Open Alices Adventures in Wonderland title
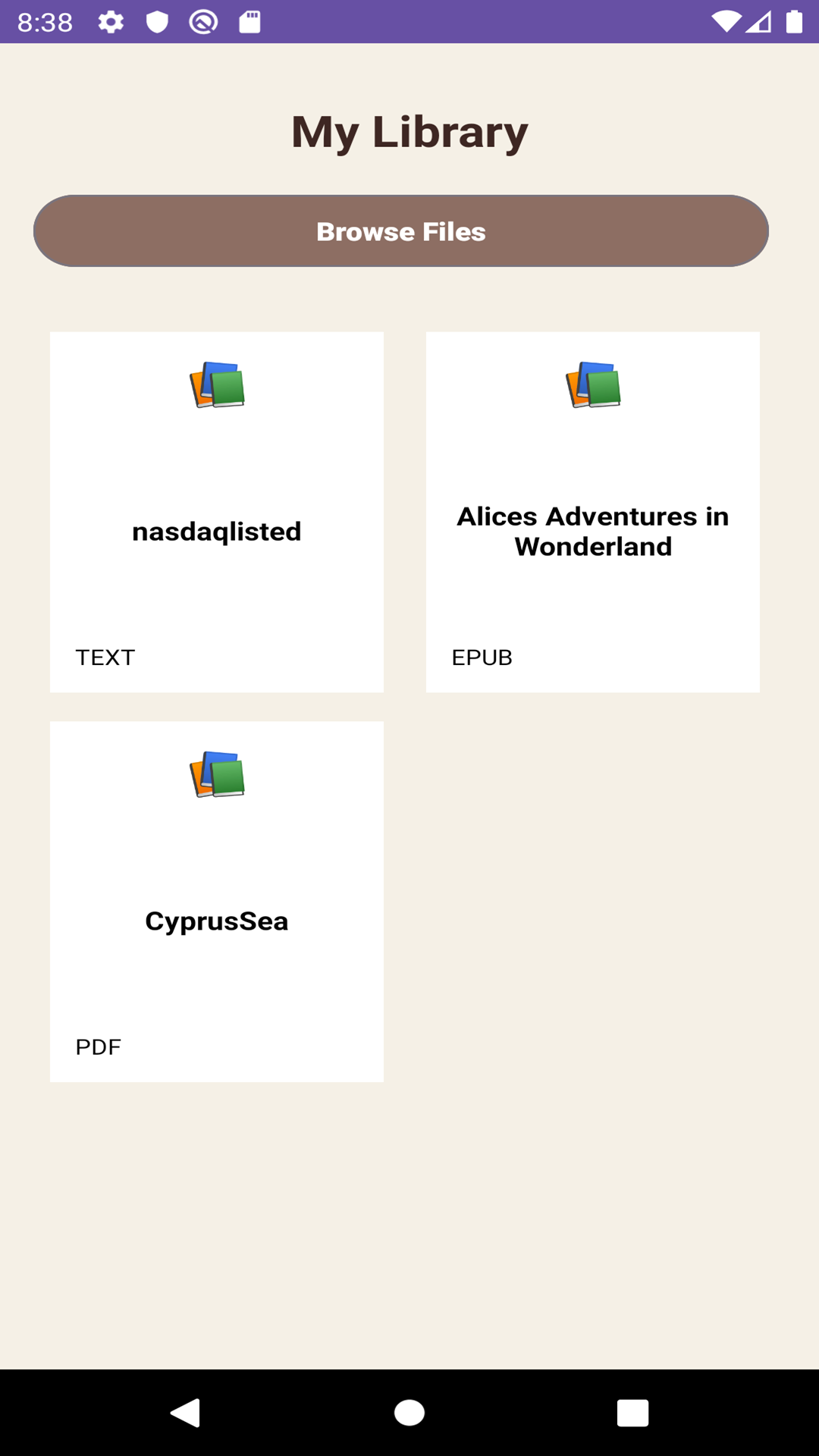The width and height of the screenshot is (819, 1456). (593, 532)
